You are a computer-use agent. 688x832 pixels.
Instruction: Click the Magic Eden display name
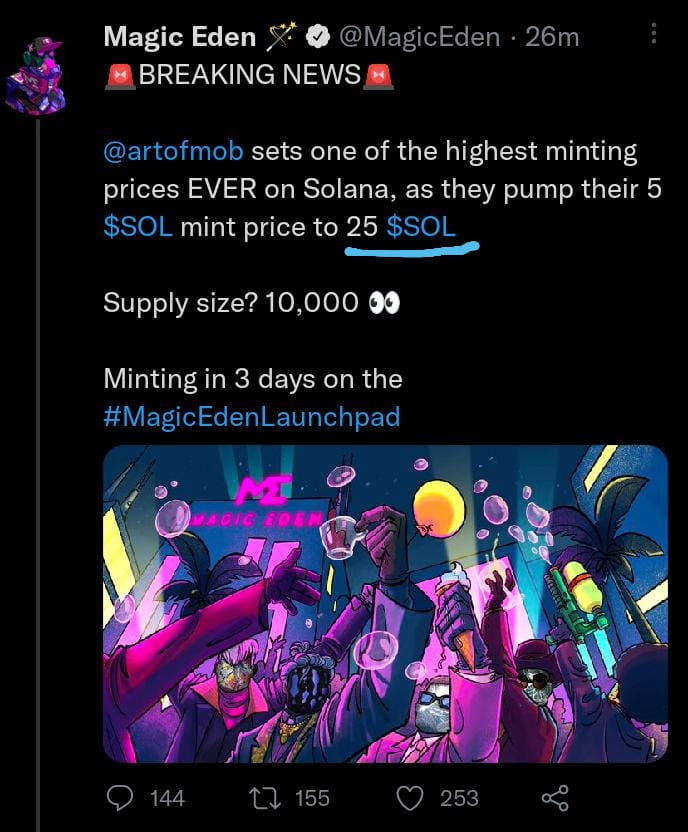tap(180, 37)
